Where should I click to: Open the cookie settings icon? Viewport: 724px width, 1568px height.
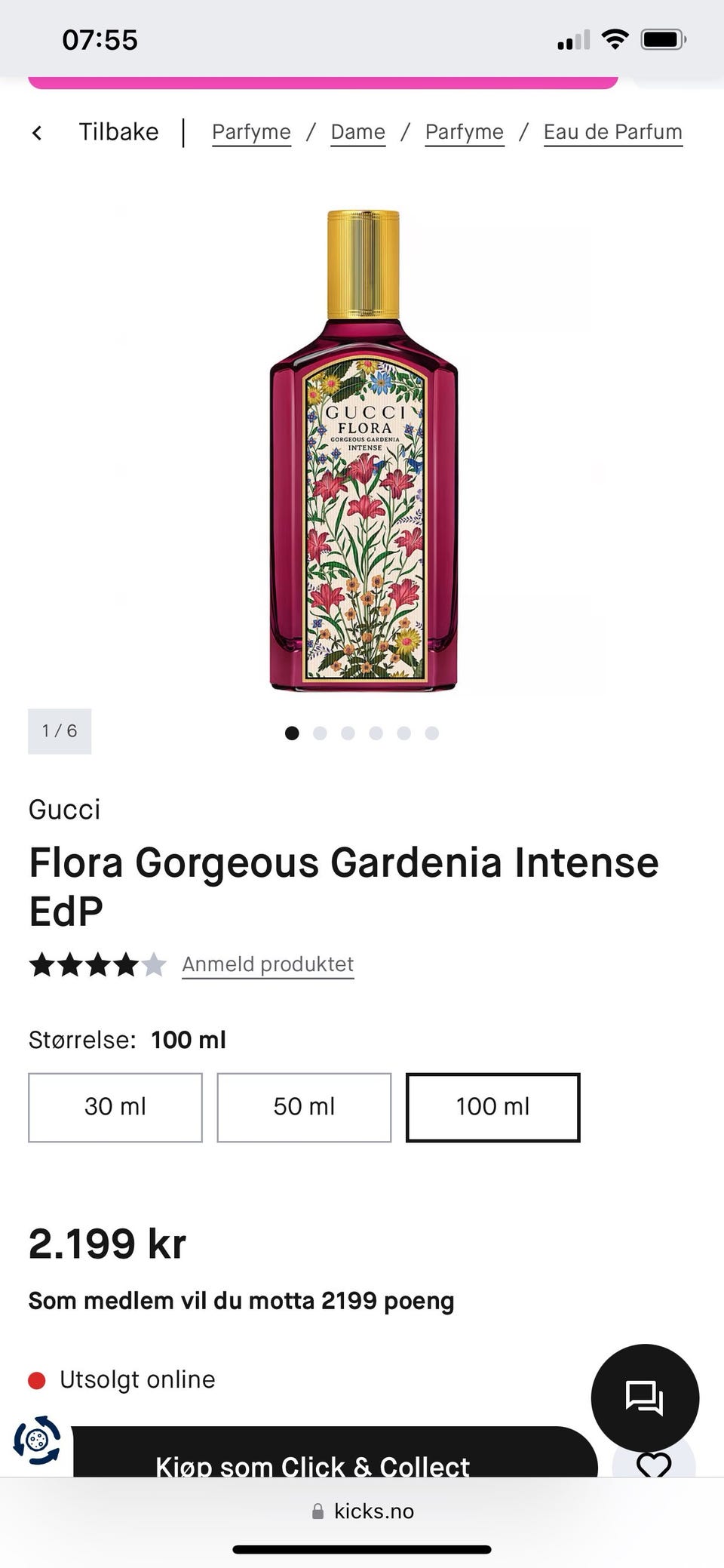(x=37, y=1440)
